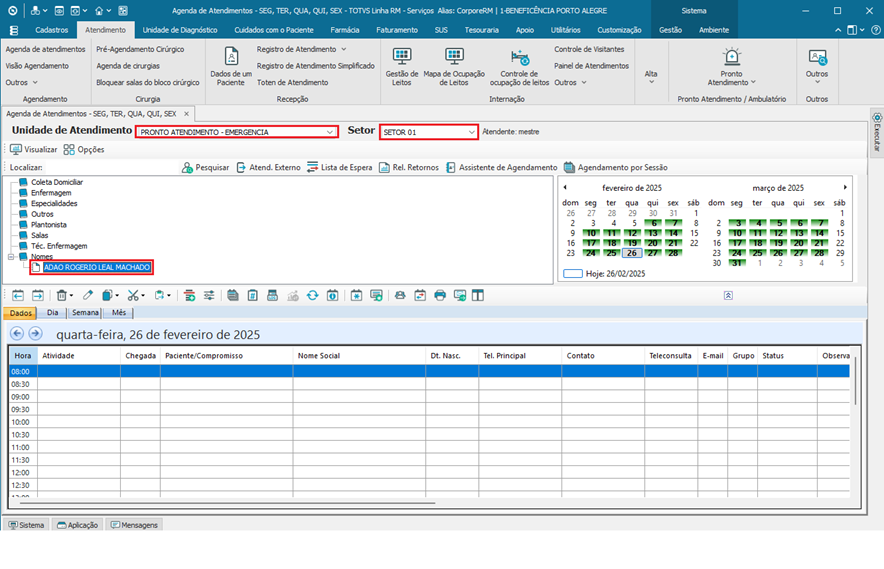Screen dimensions: 884x569
Task: Click the pencil edit icon in toolbar
Action: click(x=88, y=295)
